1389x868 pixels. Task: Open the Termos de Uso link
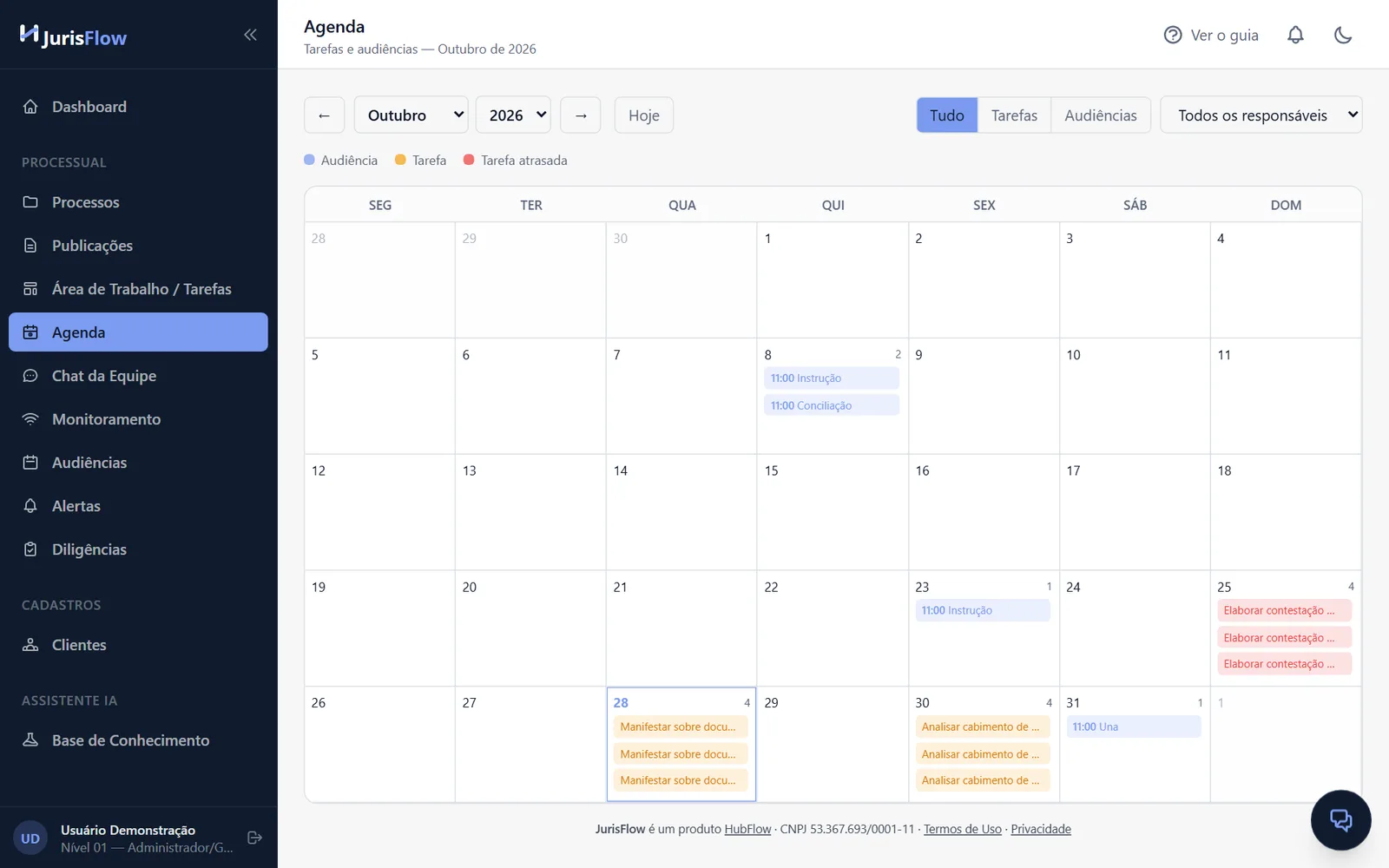[963, 829]
